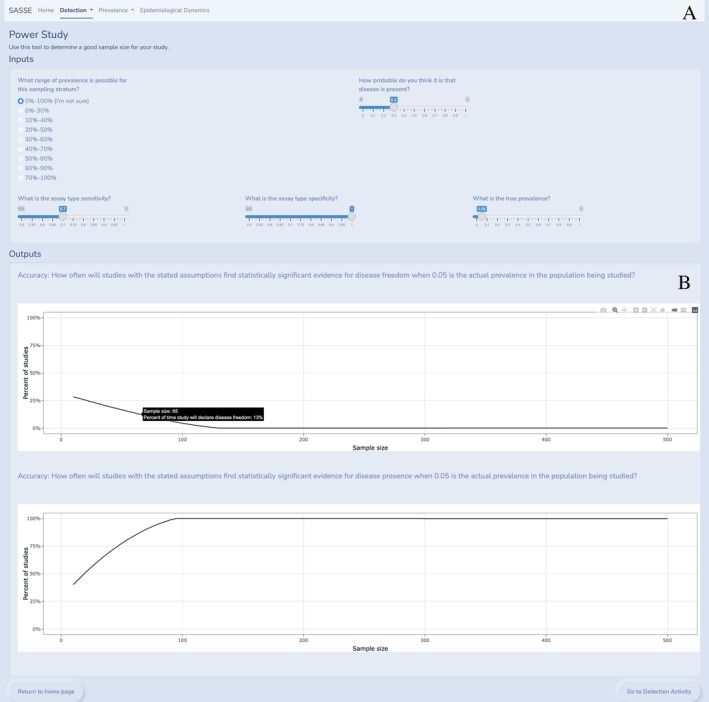Image resolution: width=709 pixels, height=702 pixels.
Task: Open the Epidemiological Dynamics tab
Action: [175, 10]
